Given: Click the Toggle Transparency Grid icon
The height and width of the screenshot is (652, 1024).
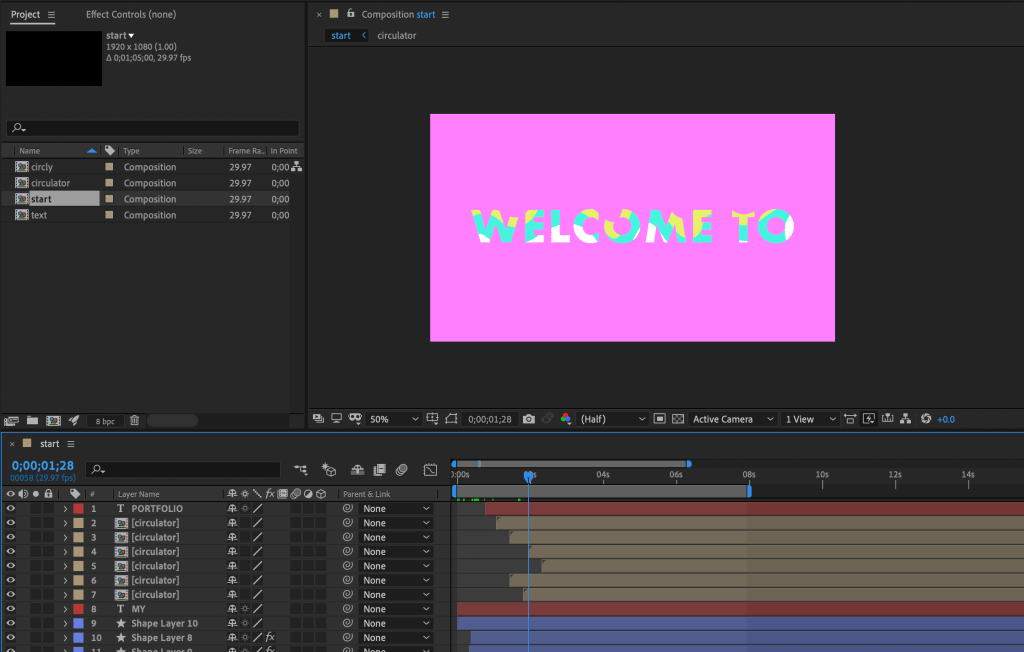Looking at the screenshot, I should [x=677, y=419].
